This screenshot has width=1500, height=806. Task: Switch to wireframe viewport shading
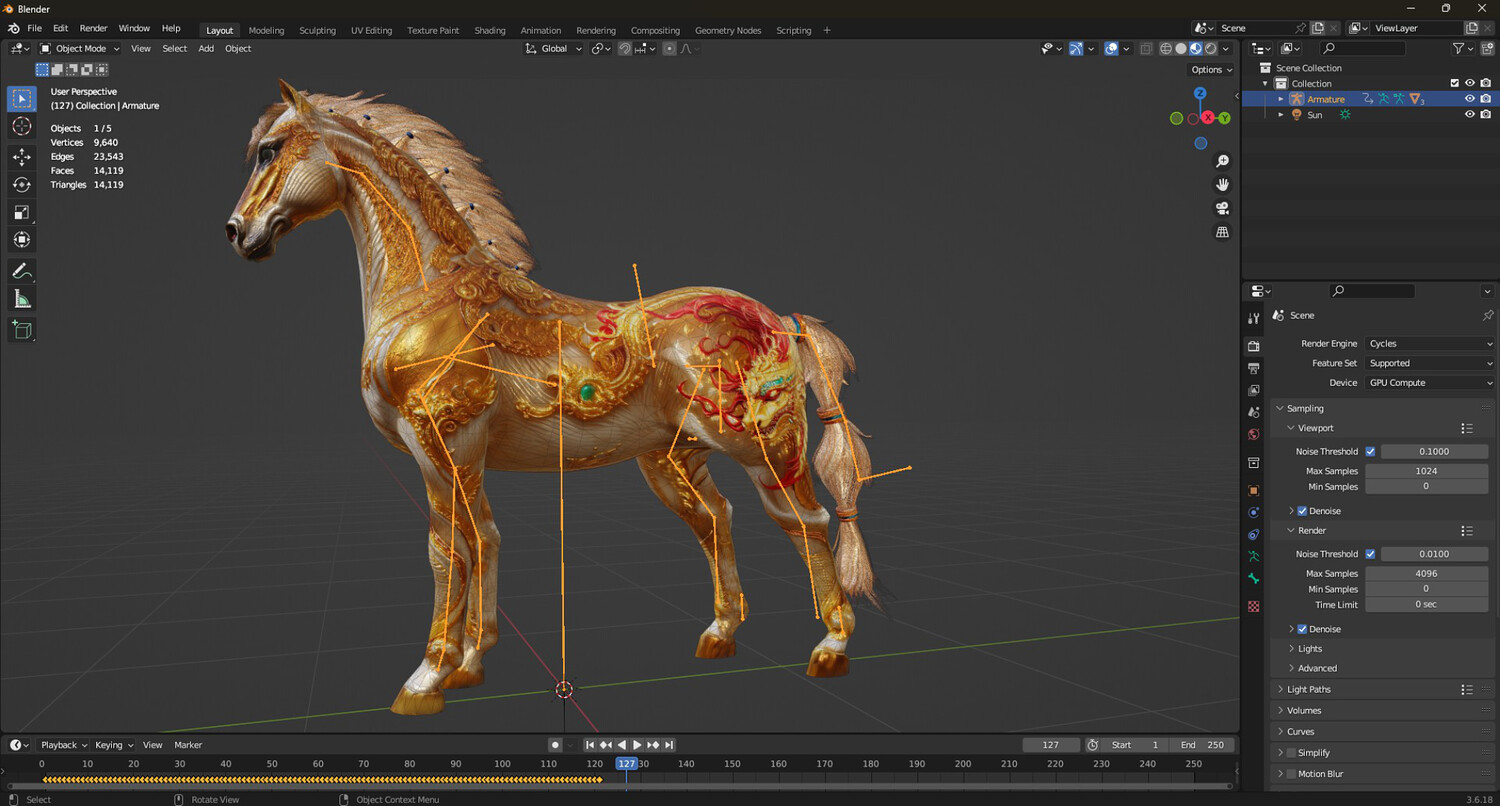click(x=1166, y=48)
